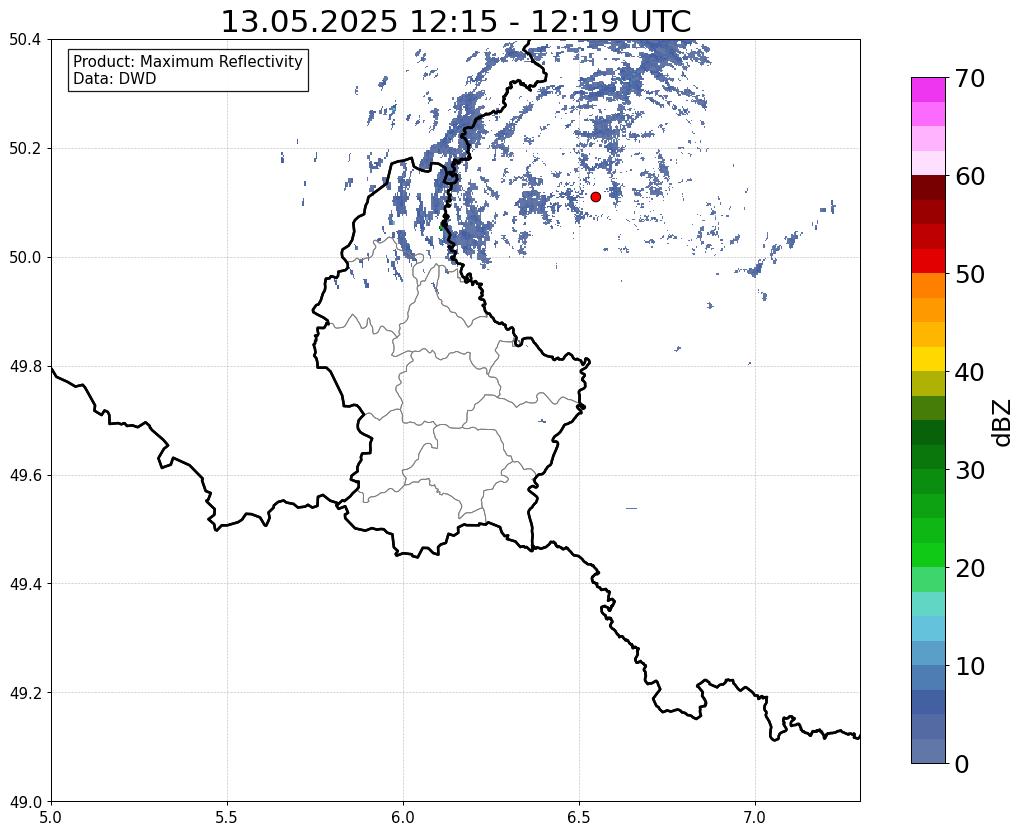Click the "Data: DWD" text in the legend box
The height and width of the screenshot is (834, 1023).
(114, 79)
